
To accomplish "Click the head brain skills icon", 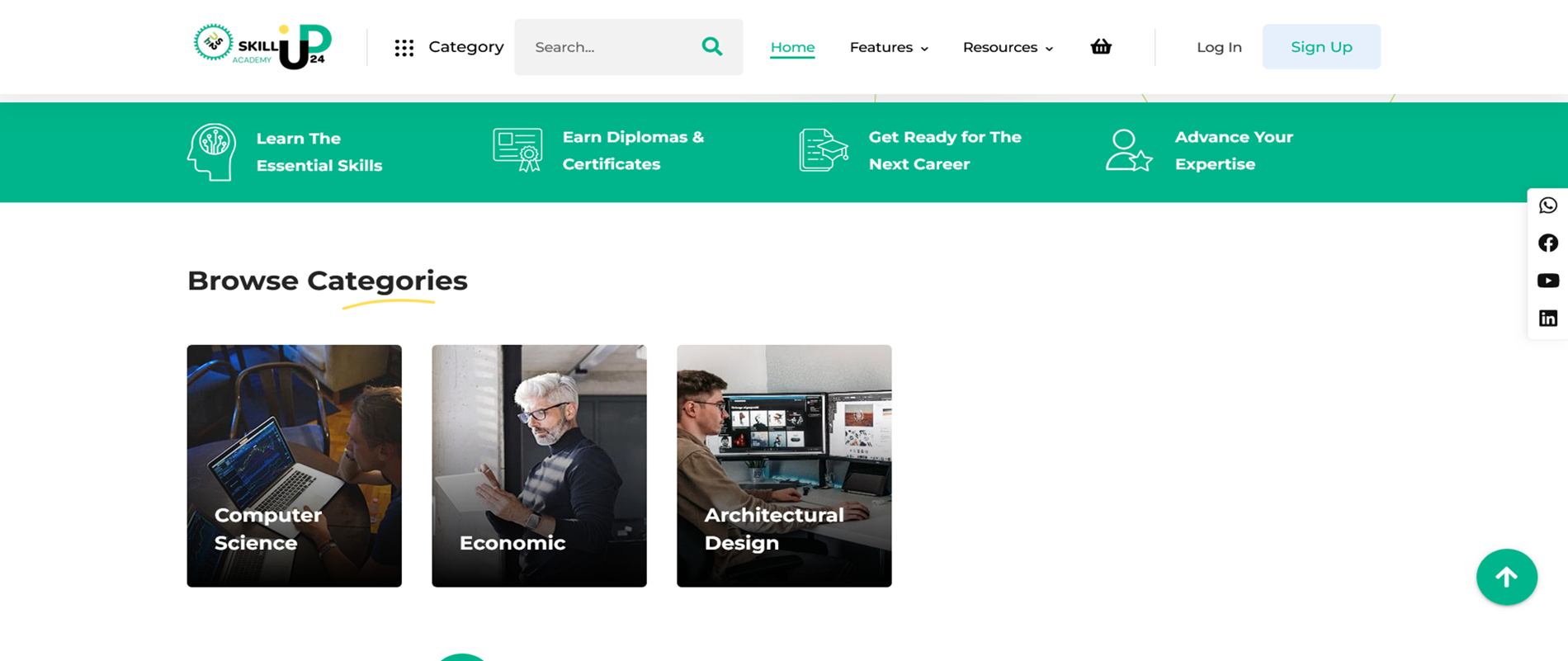I will 212,152.
